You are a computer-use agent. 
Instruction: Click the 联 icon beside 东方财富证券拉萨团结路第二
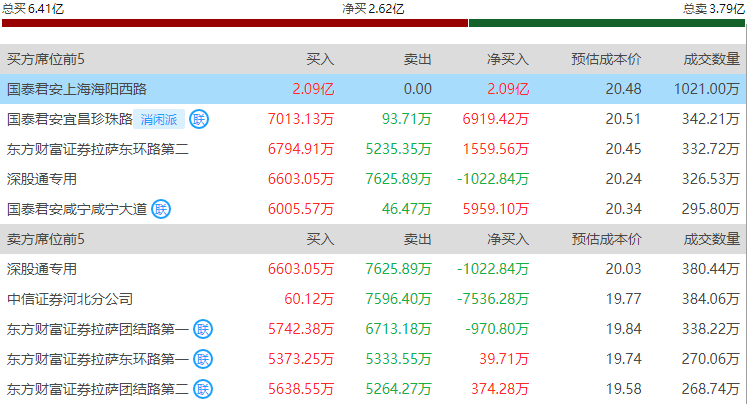click(x=203, y=389)
